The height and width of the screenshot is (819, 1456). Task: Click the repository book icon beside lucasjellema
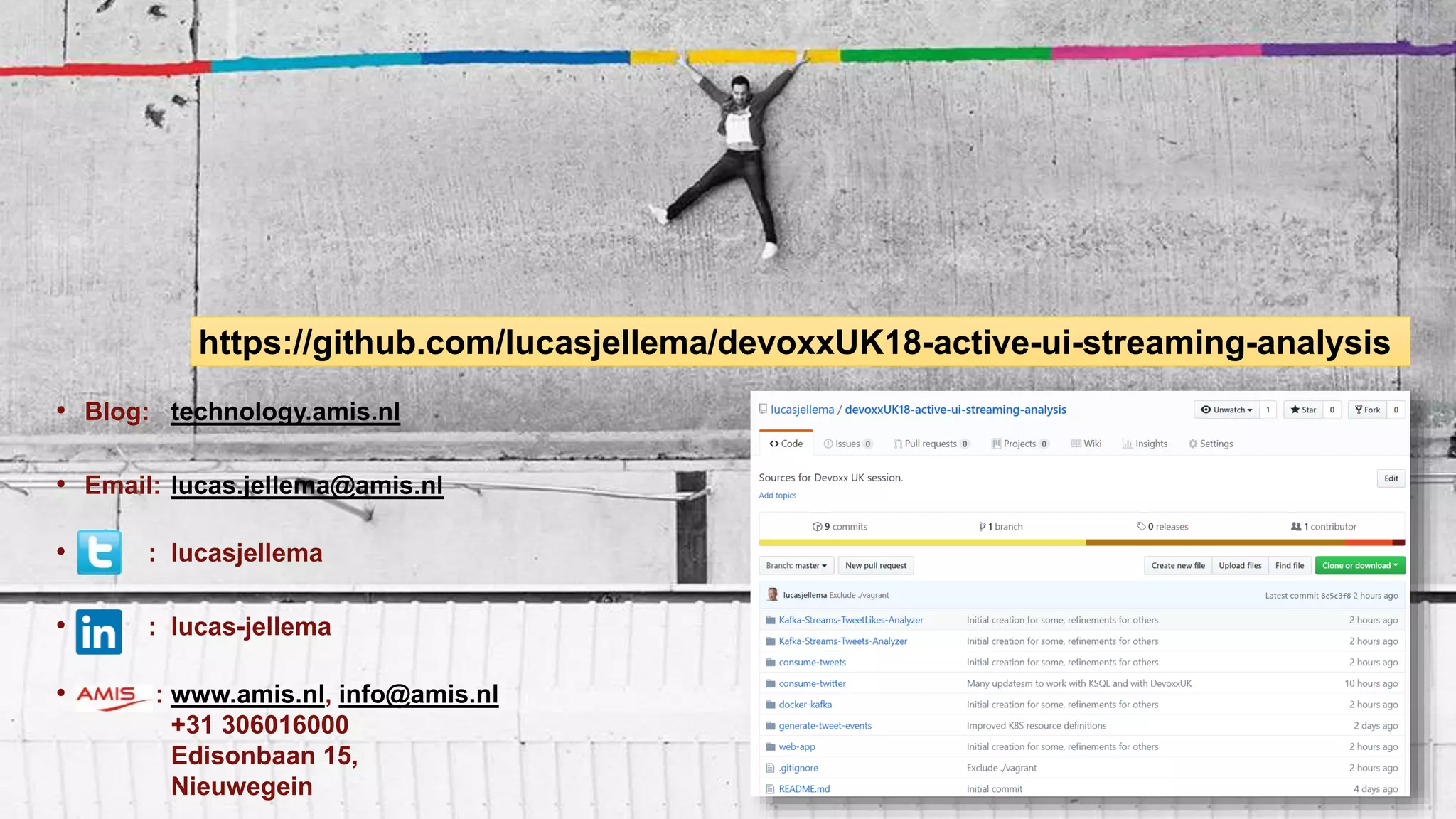tap(763, 409)
